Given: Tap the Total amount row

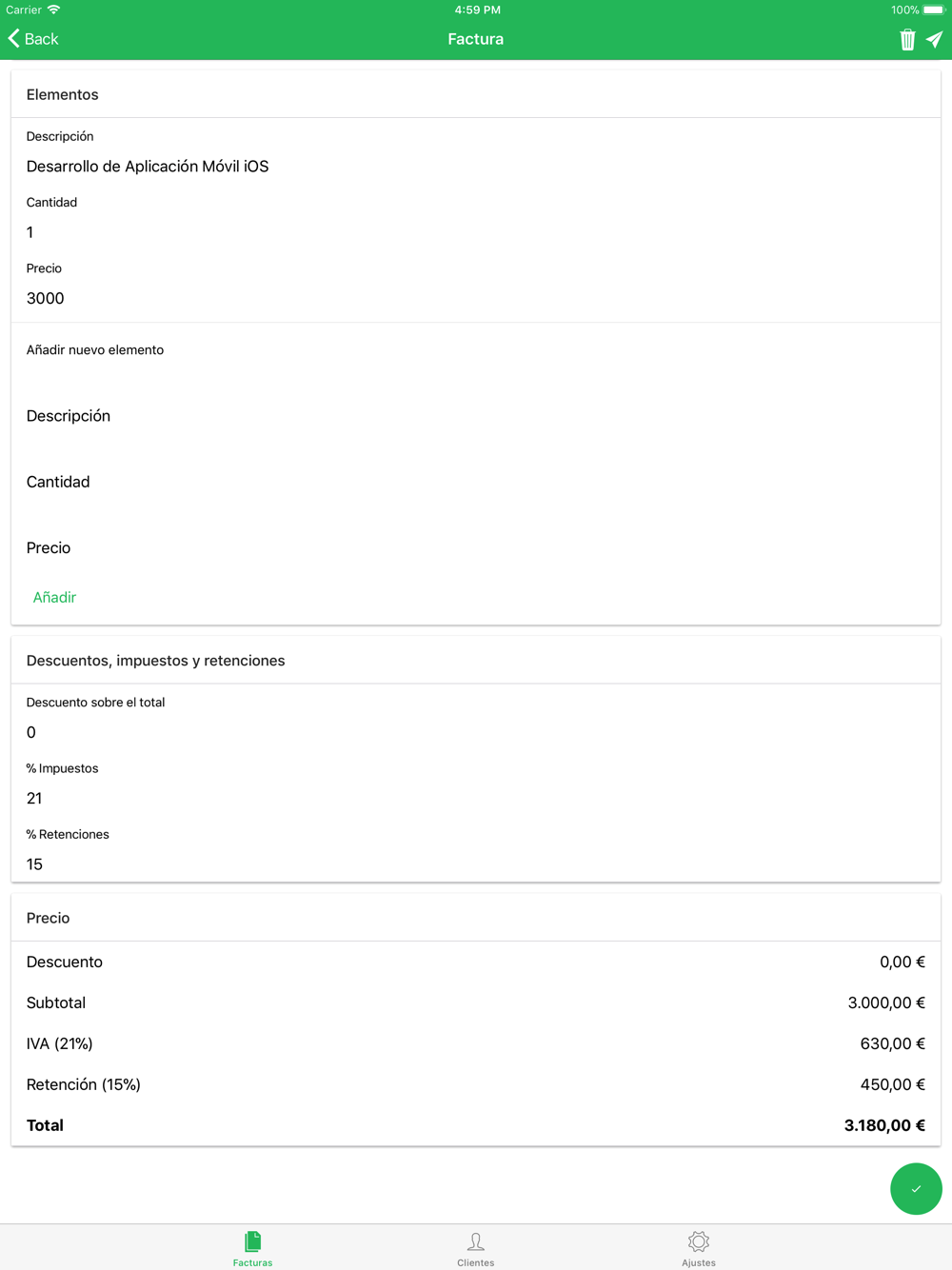Looking at the screenshot, I should (476, 1125).
